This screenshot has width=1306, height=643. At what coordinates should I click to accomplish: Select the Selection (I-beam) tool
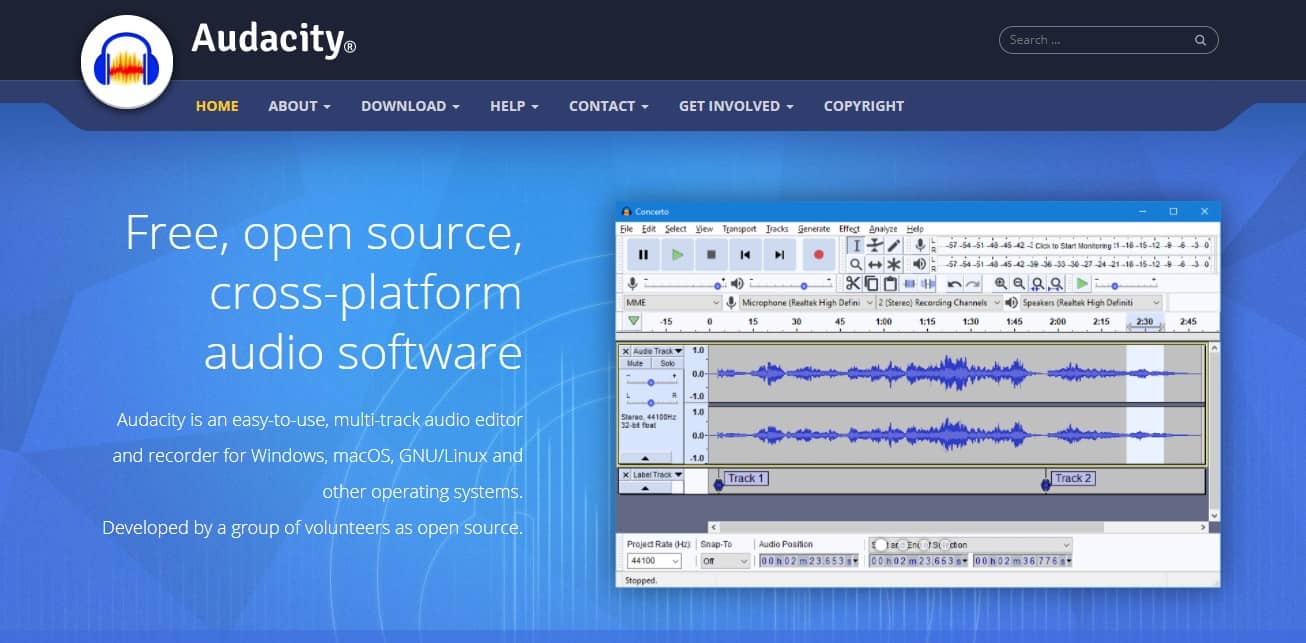pos(856,246)
